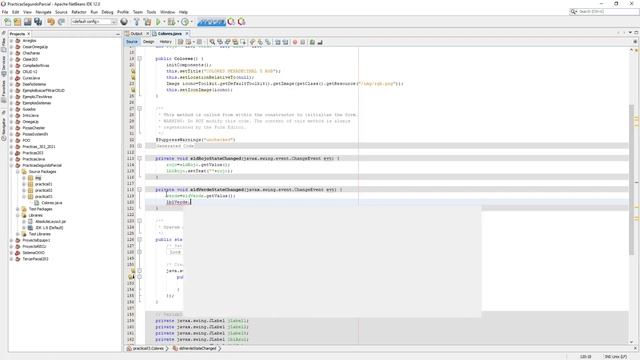Open the Navigate menu
The height and width of the screenshot is (360, 640).
click(43, 12)
